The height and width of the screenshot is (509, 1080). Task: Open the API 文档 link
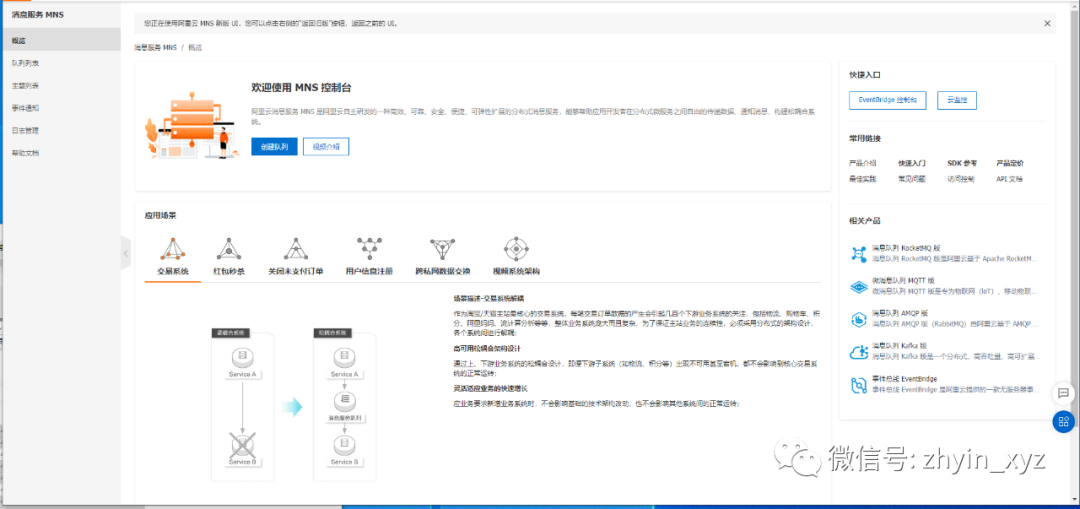coord(1009,178)
